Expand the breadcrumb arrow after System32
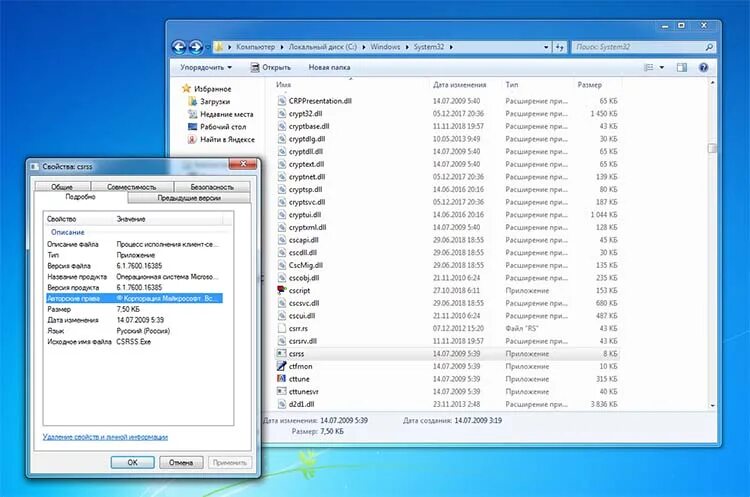The image size is (750, 497). click(x=451, y=47)
